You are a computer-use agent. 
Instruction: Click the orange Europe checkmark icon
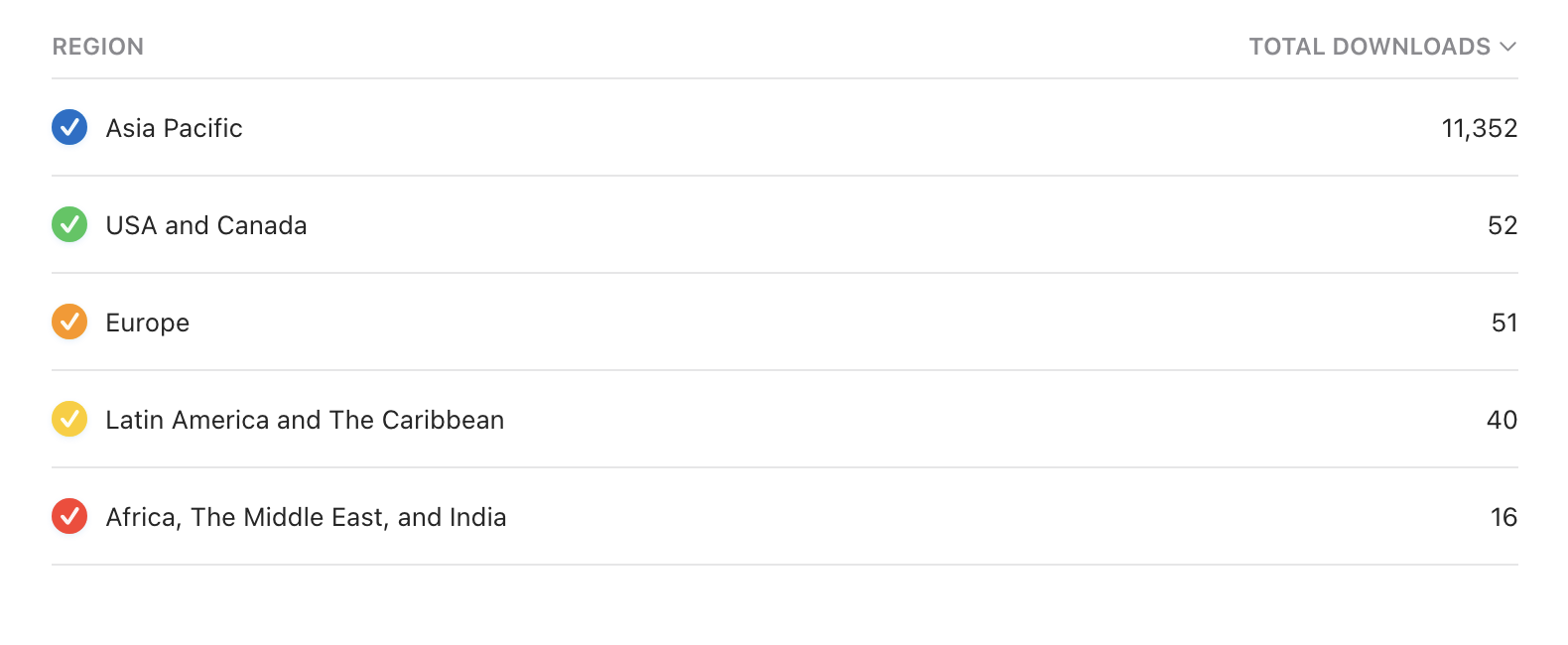click(x=69, y=322)
